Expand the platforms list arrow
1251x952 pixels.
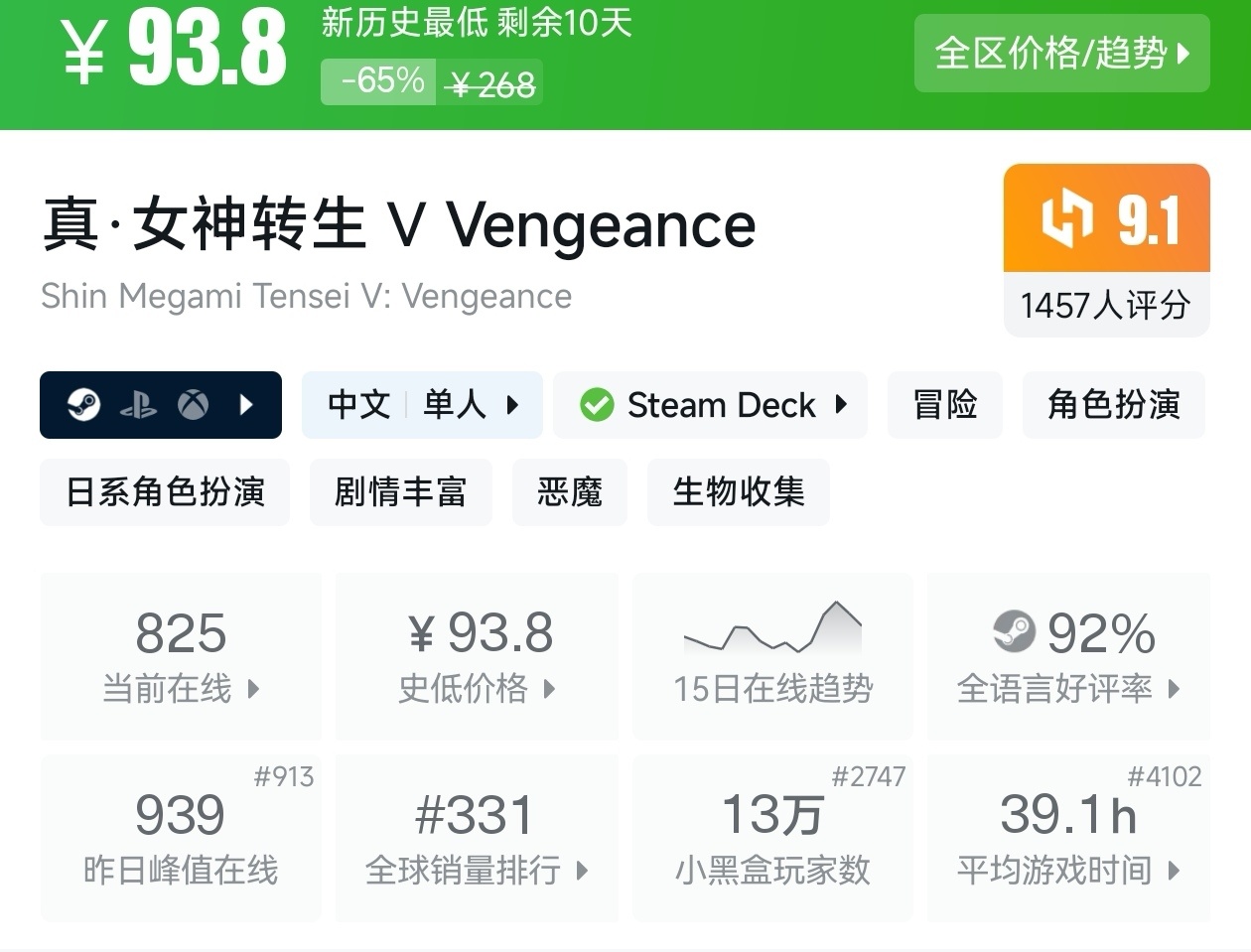click(x=246, y=405)
